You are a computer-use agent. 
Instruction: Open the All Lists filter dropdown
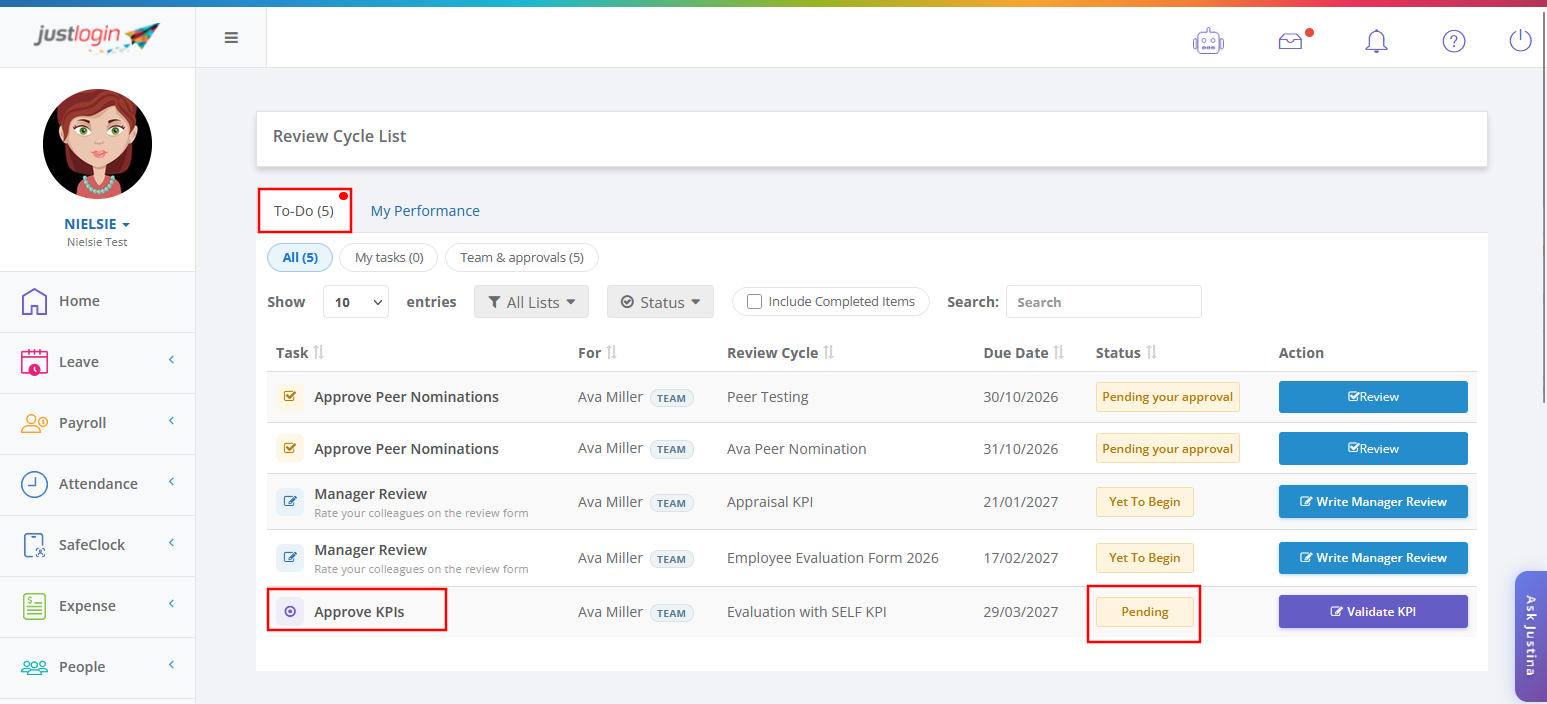tap(531, 302)
